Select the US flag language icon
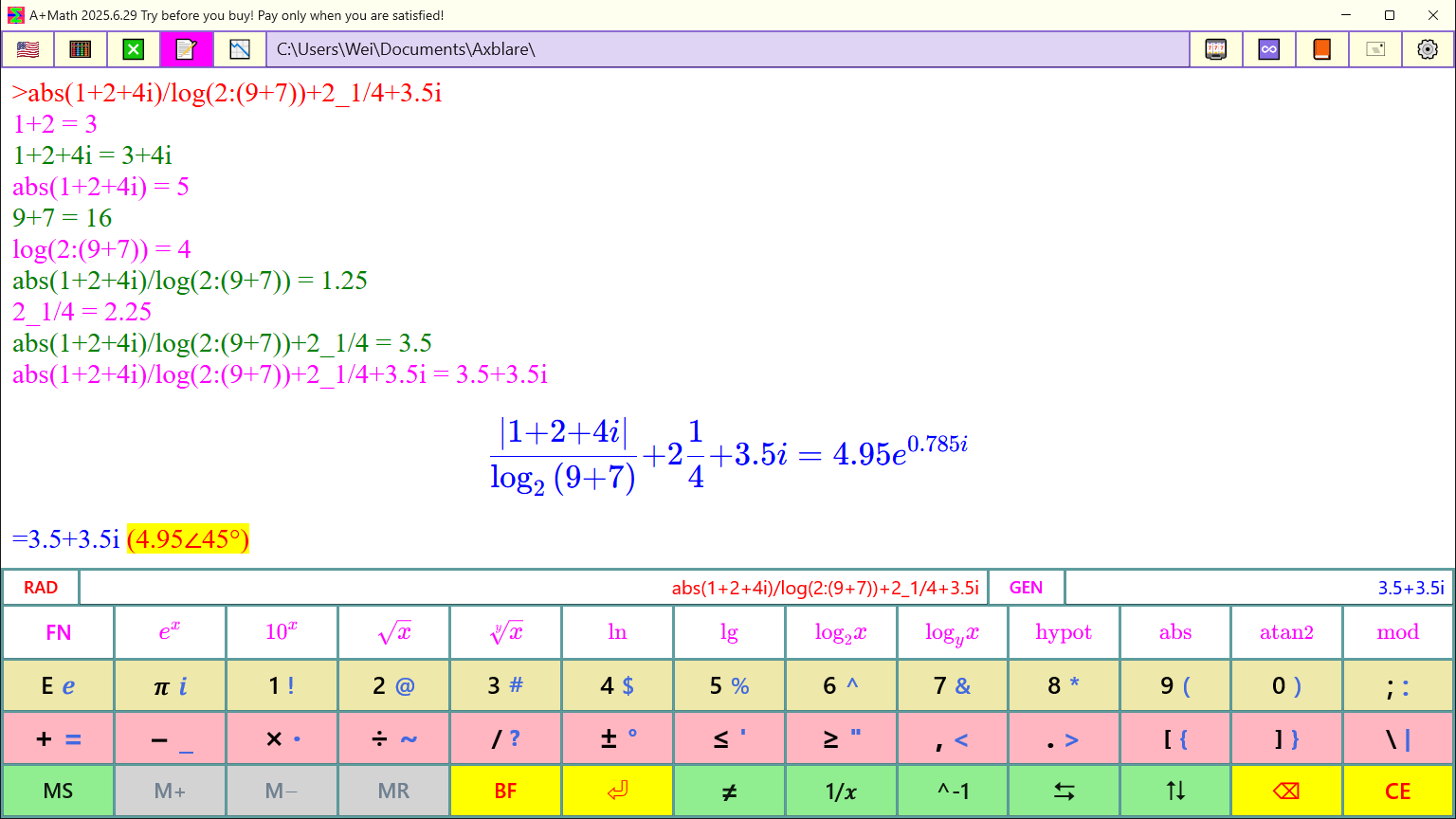This screenshot has width=1456, height=819. 27,48
